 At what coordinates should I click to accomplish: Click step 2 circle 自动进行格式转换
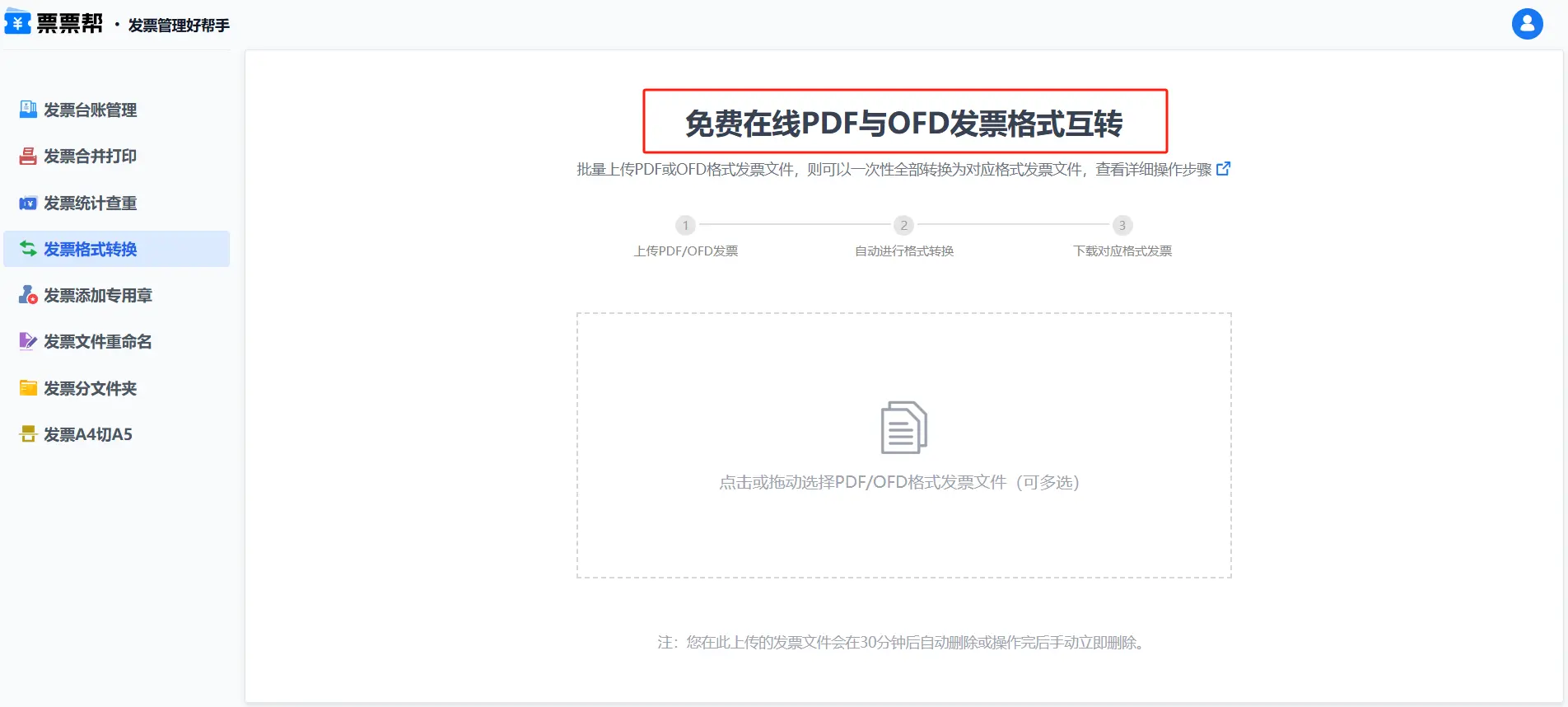(903, 225)
